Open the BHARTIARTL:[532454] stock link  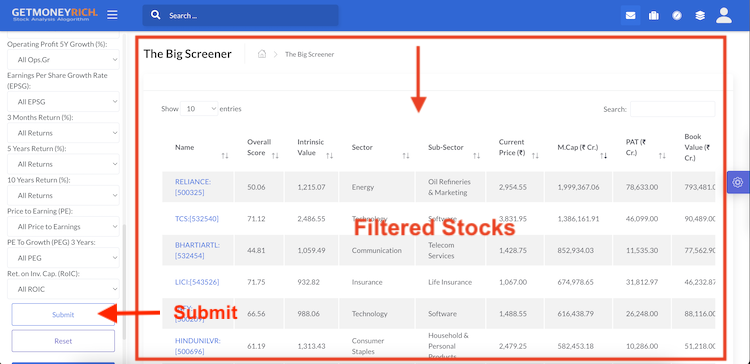(198, 250)
